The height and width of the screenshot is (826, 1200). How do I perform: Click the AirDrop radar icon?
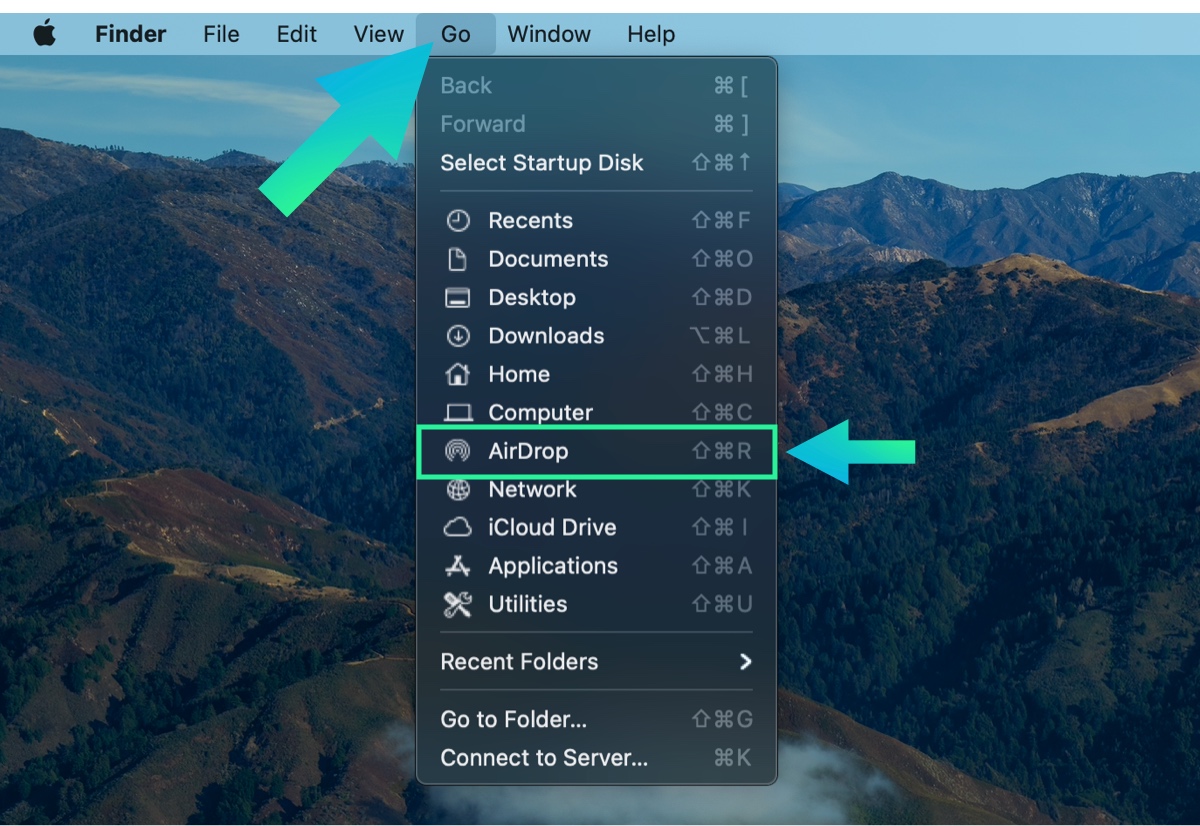point(457,451)
